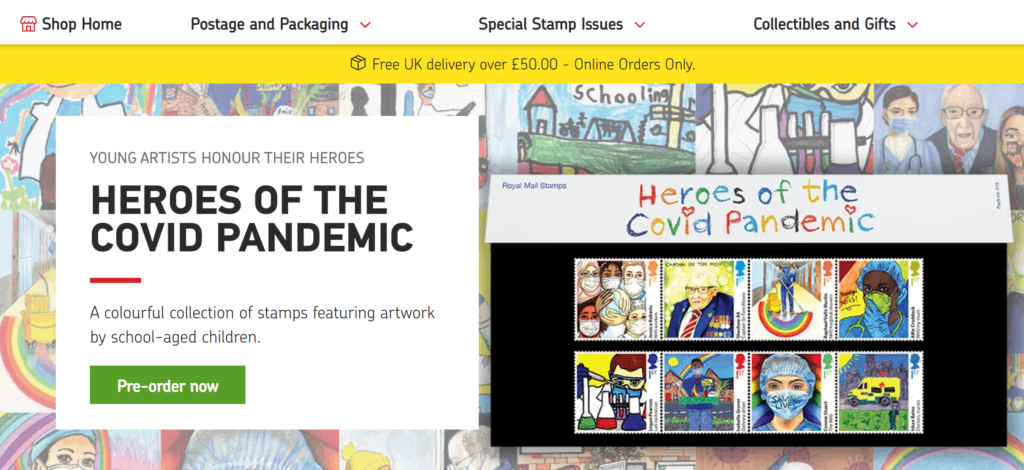Click the delivery box icon in yellow banner

coord(358,63)
